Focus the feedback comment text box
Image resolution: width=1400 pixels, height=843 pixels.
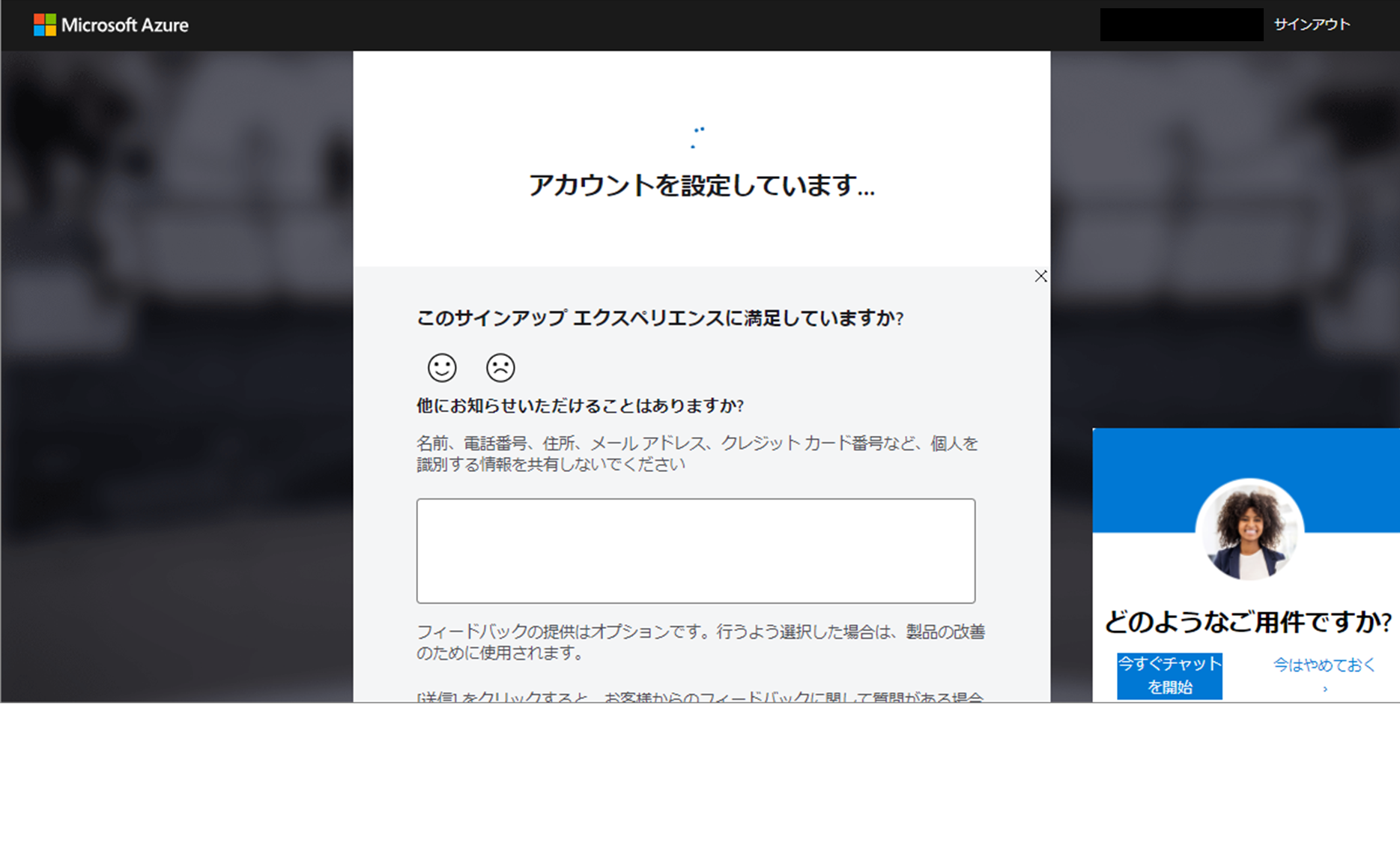click(x=696, y=551)
